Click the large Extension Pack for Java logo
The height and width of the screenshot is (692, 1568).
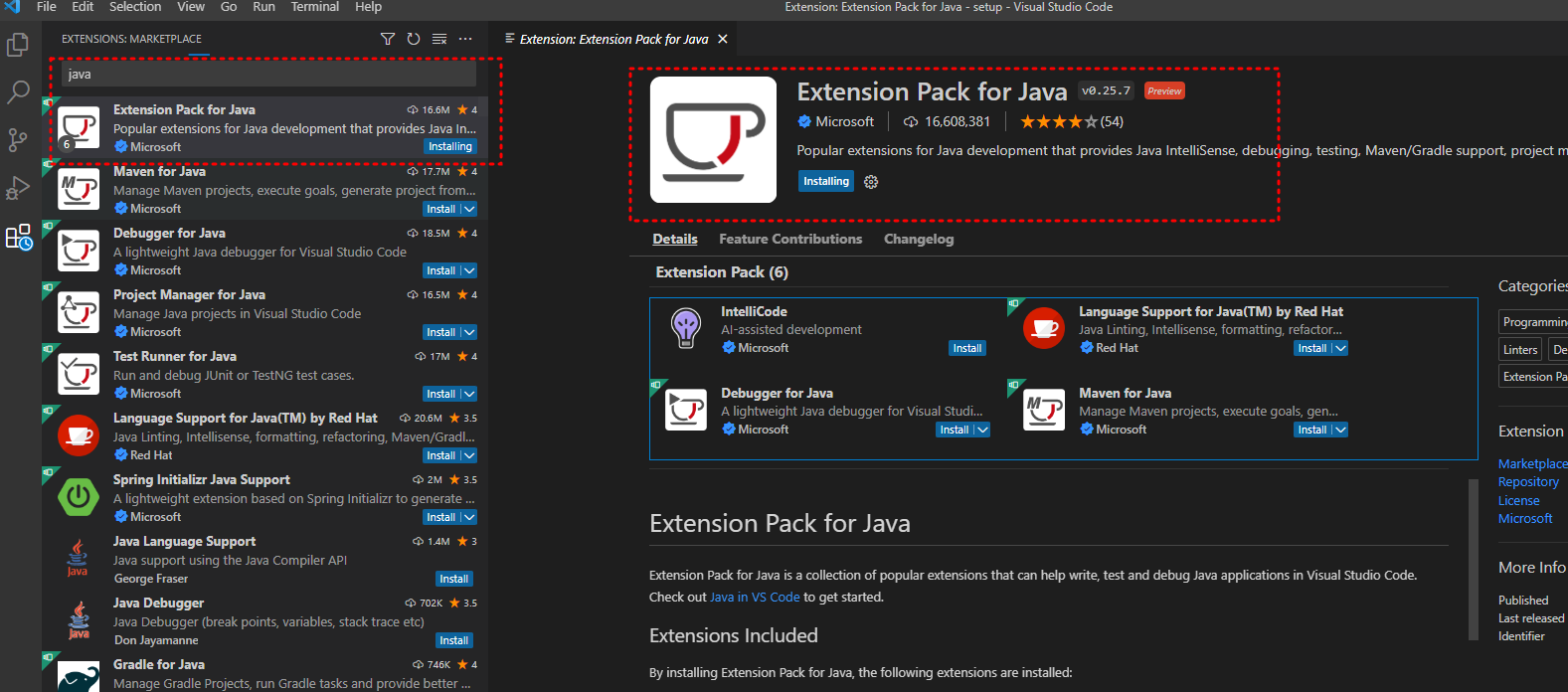713,139
